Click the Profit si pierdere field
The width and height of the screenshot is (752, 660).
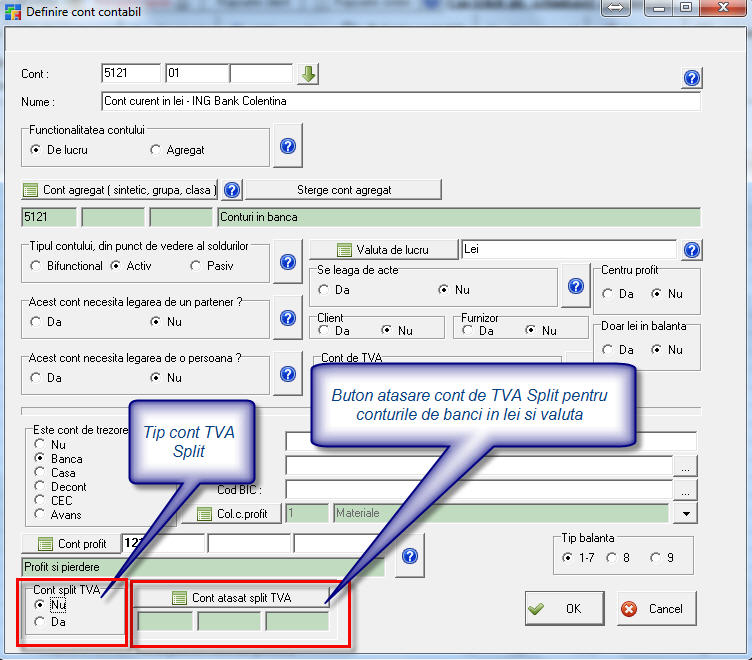point(203,567)
